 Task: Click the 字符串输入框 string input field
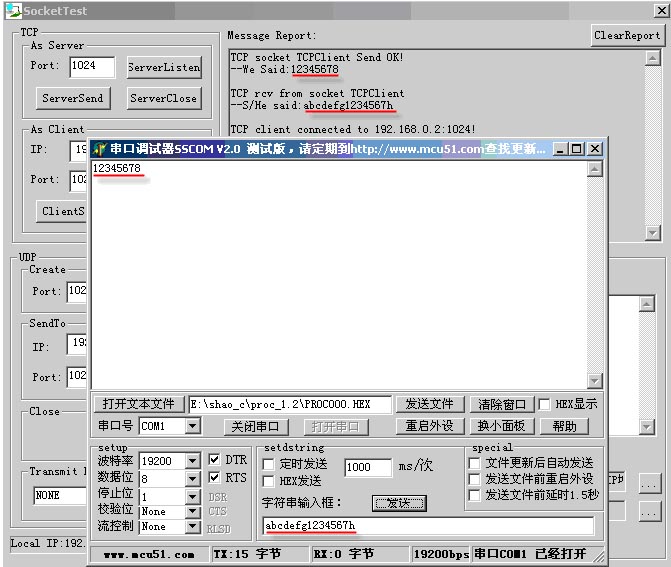click(x=428, y=526)
